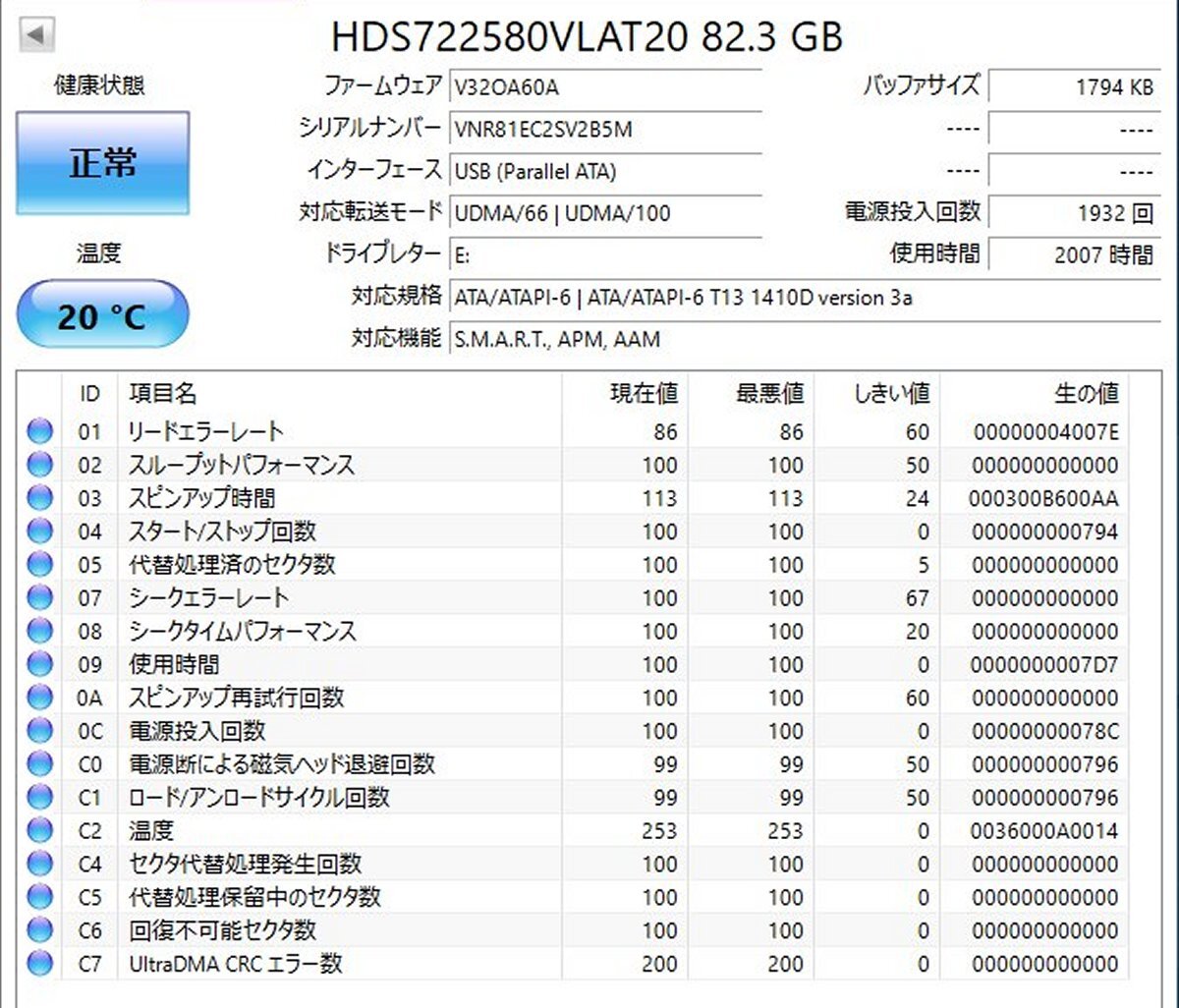Click the power on hours value 2007 時間
1179x1008 pixels.
[1074, 254]
